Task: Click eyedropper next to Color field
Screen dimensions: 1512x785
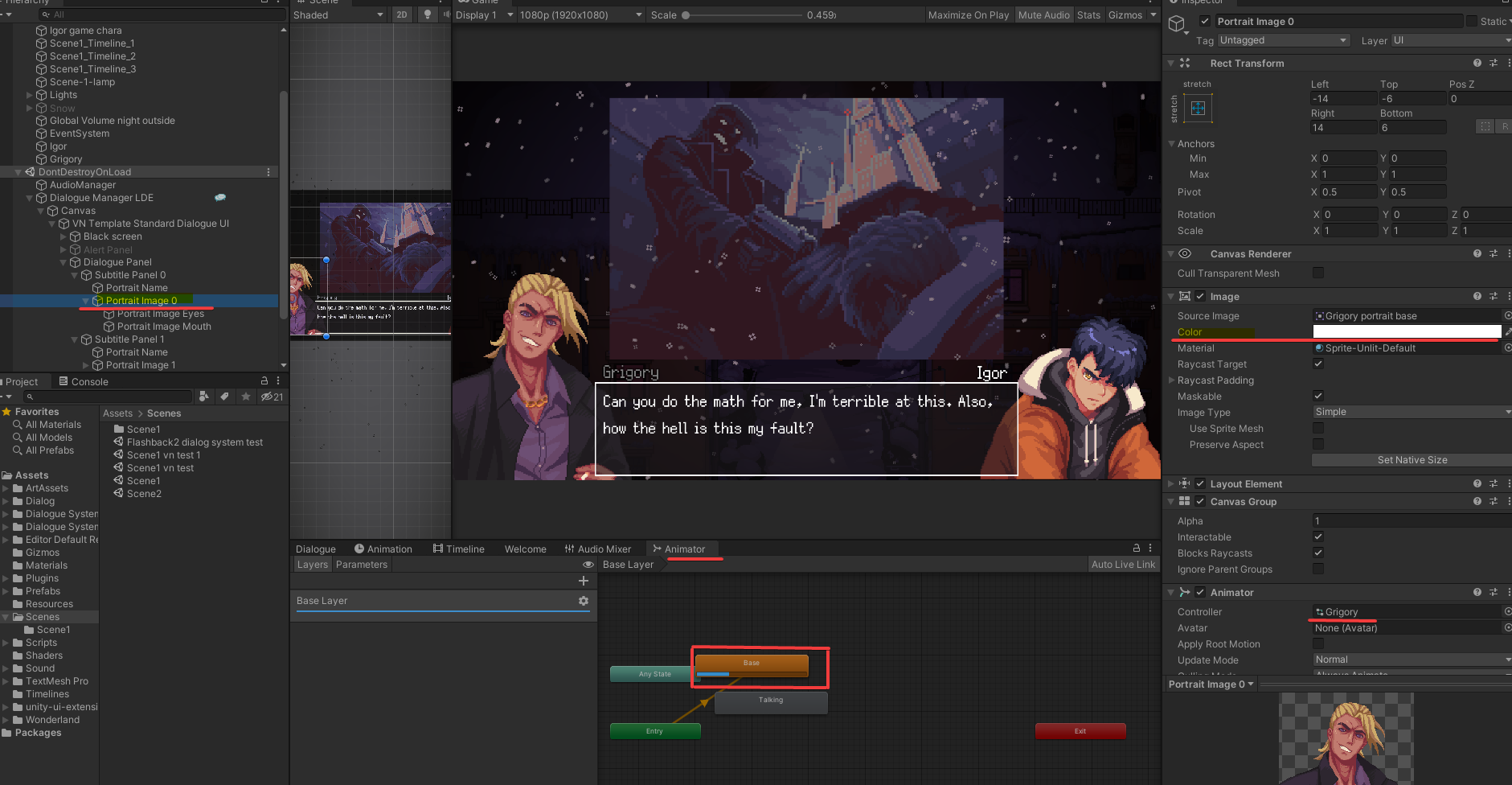Action: point(1508,331)
